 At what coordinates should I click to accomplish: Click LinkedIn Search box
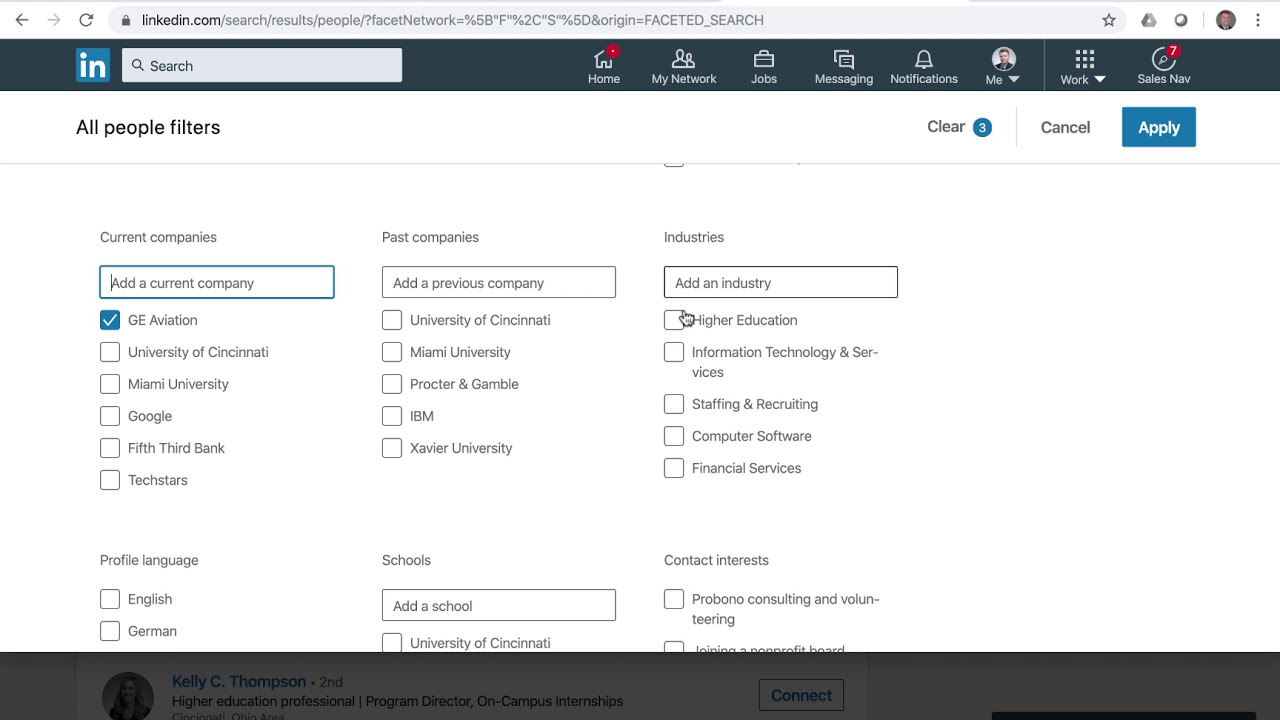point(262,65)
